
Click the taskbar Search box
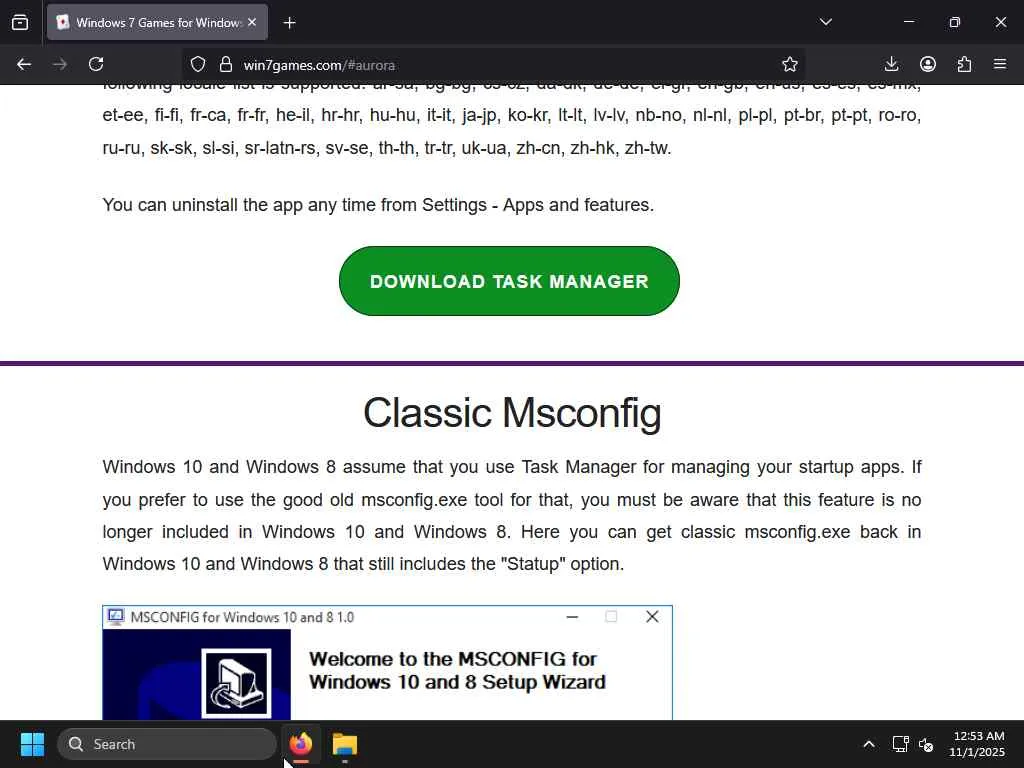click(x=167, y=744)
